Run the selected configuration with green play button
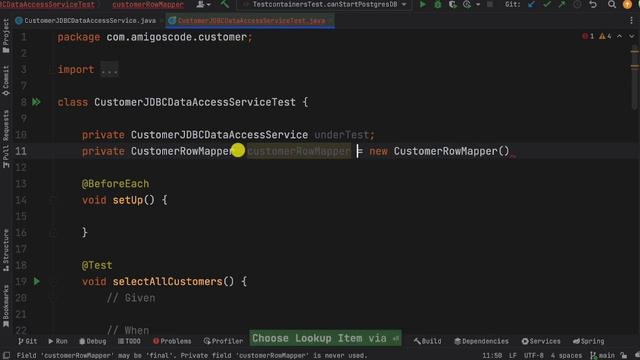The width and height of the screenshot is (640, 360). tap(422, 4)
